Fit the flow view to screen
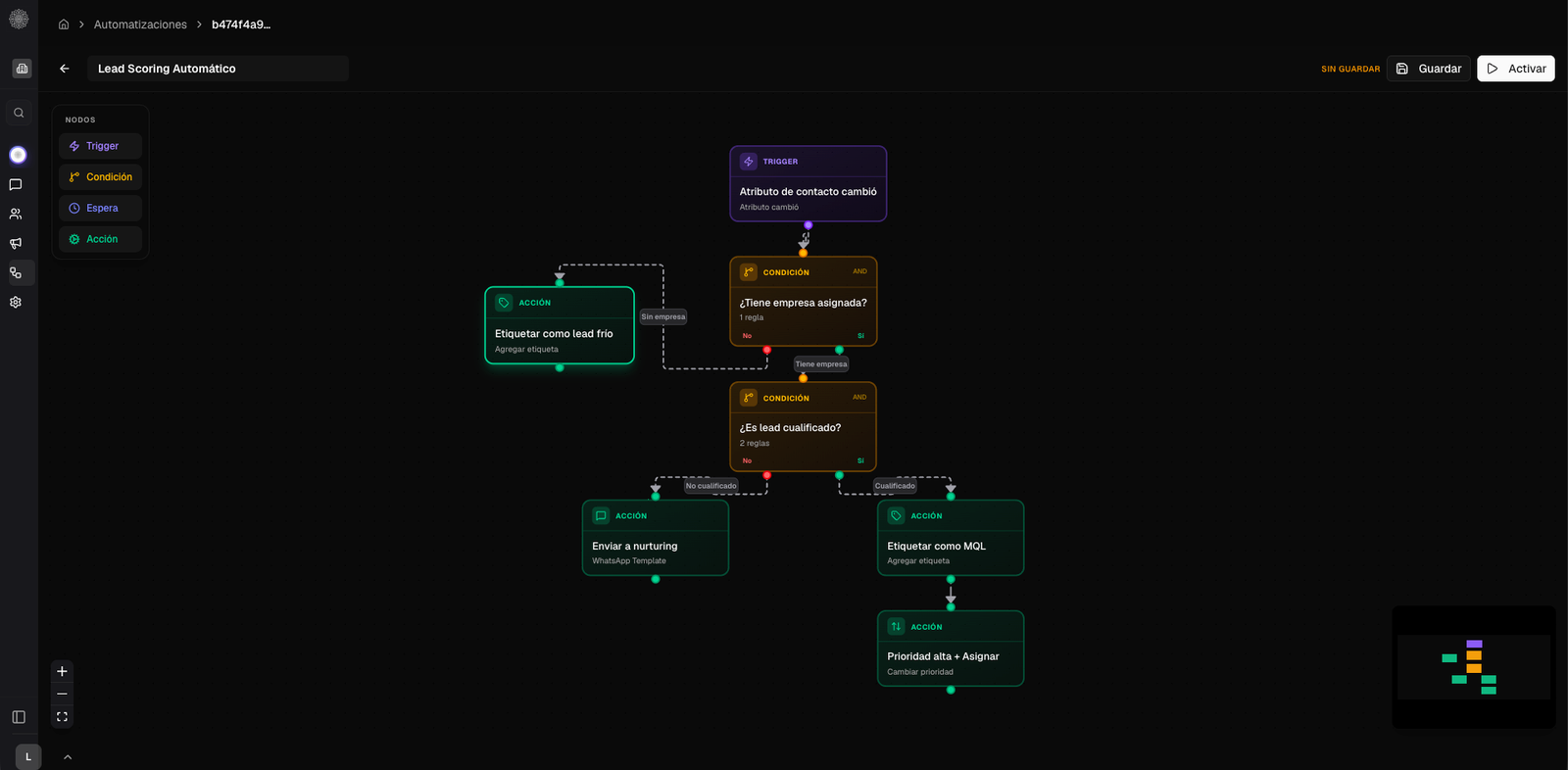1568x770 pixels. (x=62, y=717)
